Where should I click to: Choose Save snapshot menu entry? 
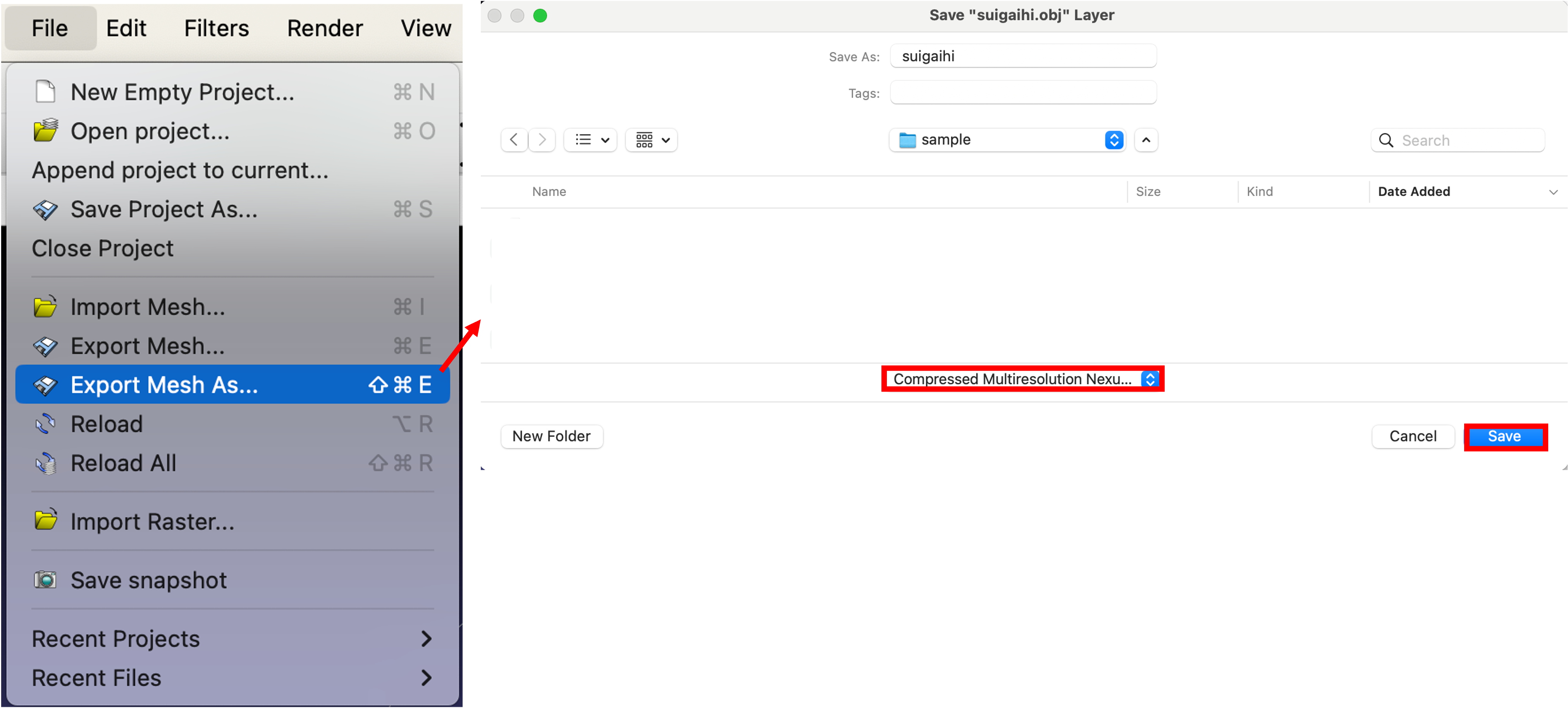pyautogui.click(x=232, y=580)
